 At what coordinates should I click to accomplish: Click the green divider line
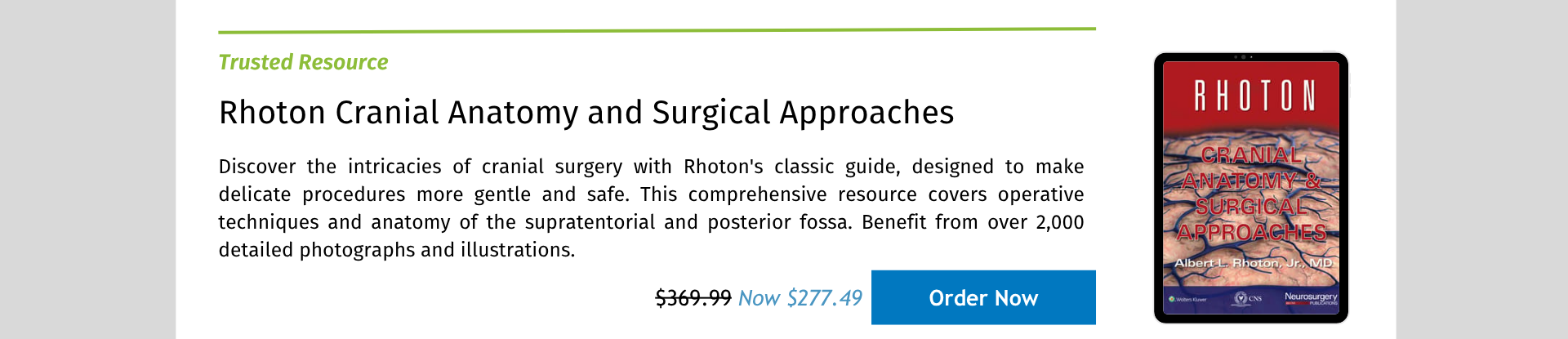click(x=657, y=30)
